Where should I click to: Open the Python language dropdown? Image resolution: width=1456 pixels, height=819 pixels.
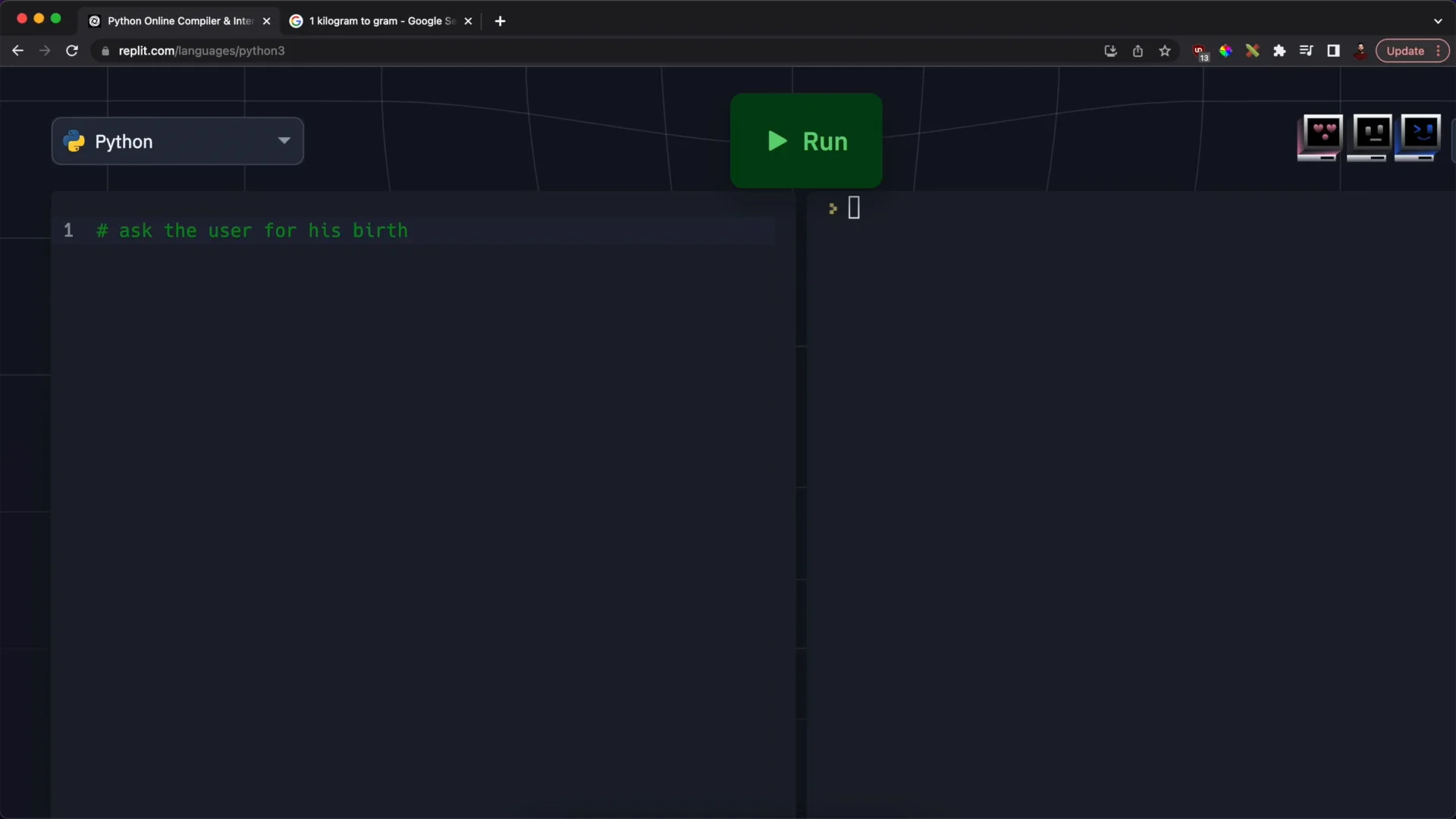point(177,141)
